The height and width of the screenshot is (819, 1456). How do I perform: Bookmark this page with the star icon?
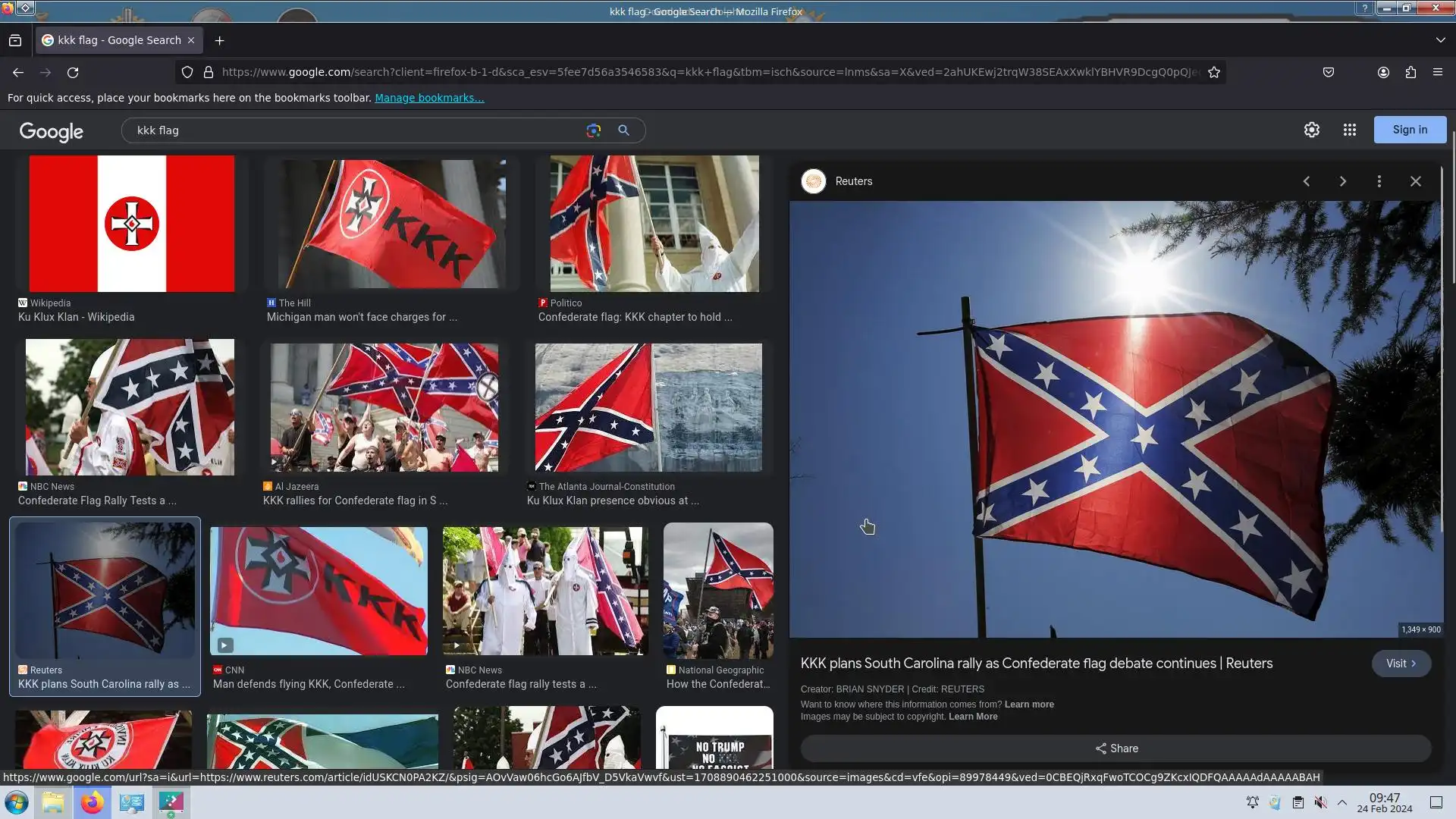pos(1213,72)
